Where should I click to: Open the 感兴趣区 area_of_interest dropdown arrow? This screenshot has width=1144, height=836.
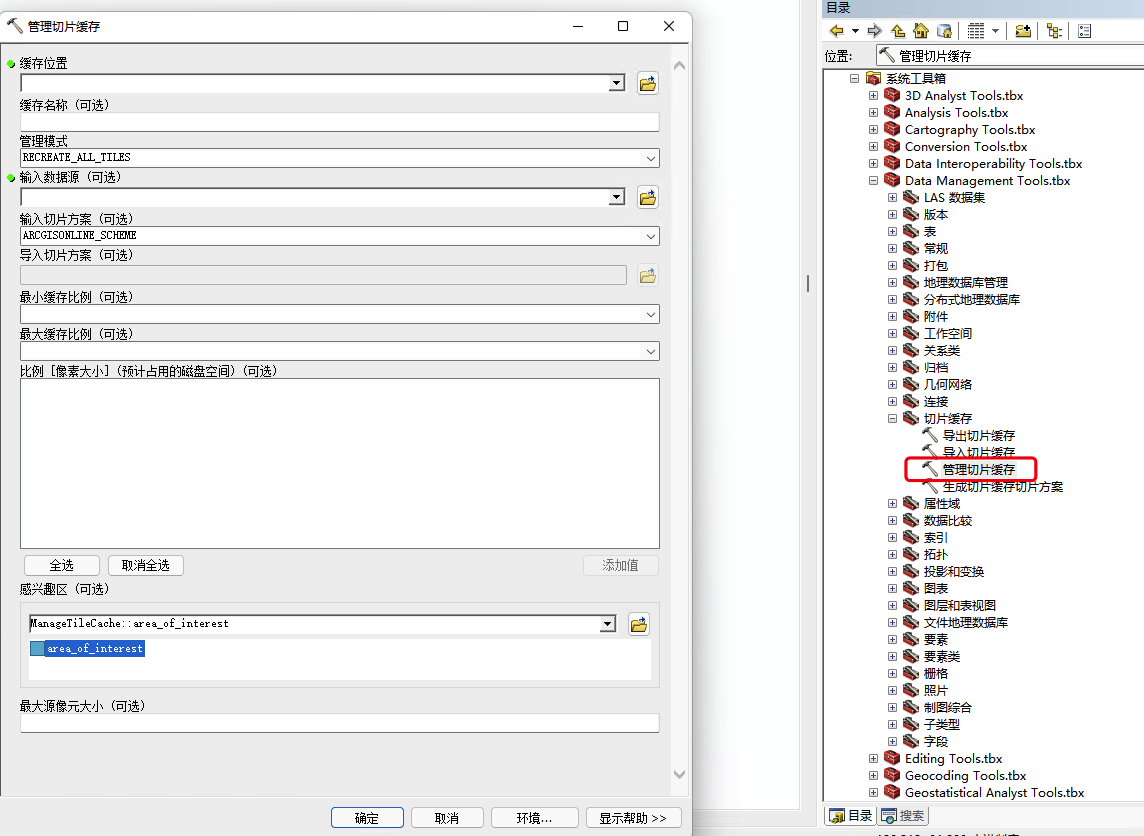point(608,624)
